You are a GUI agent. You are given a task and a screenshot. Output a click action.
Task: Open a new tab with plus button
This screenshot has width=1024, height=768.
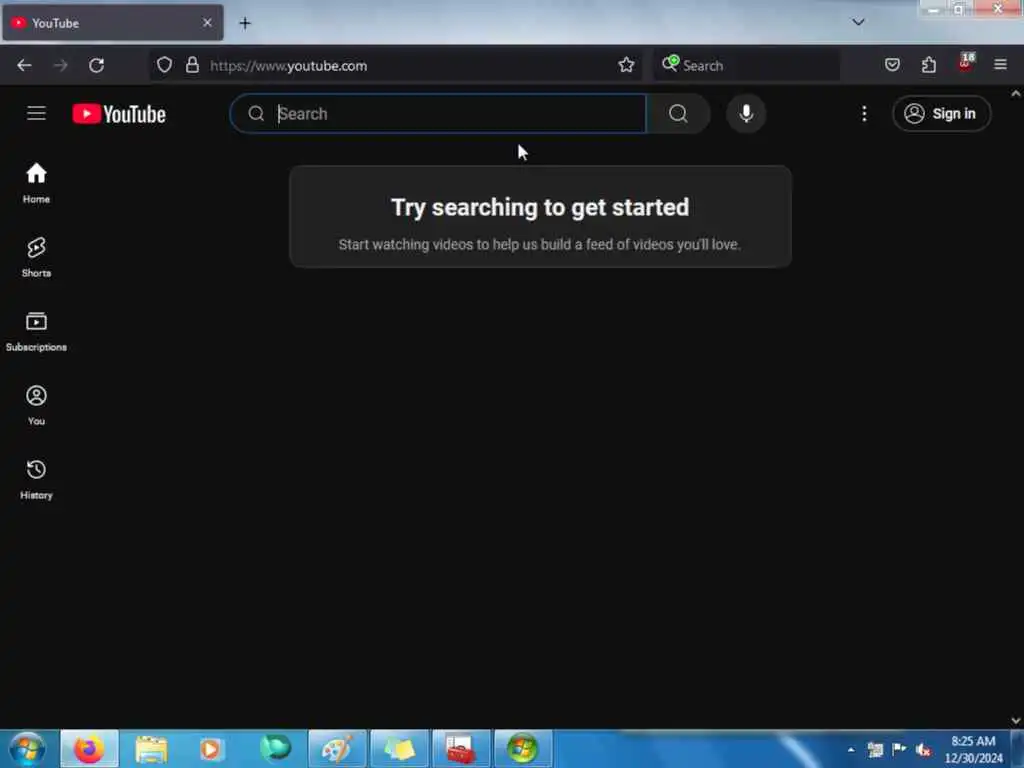[245, 24]
